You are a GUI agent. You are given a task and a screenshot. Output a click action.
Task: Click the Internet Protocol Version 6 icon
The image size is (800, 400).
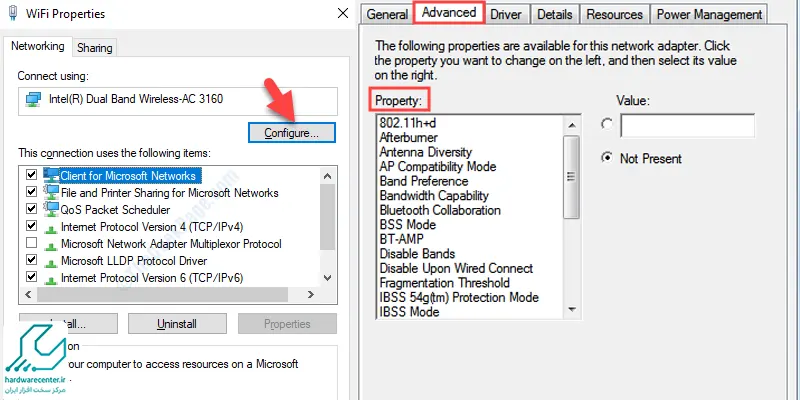pos(50,280)
